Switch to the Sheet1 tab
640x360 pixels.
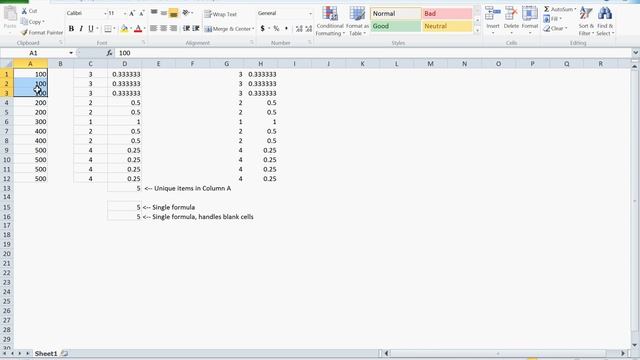tap(46, 353)
